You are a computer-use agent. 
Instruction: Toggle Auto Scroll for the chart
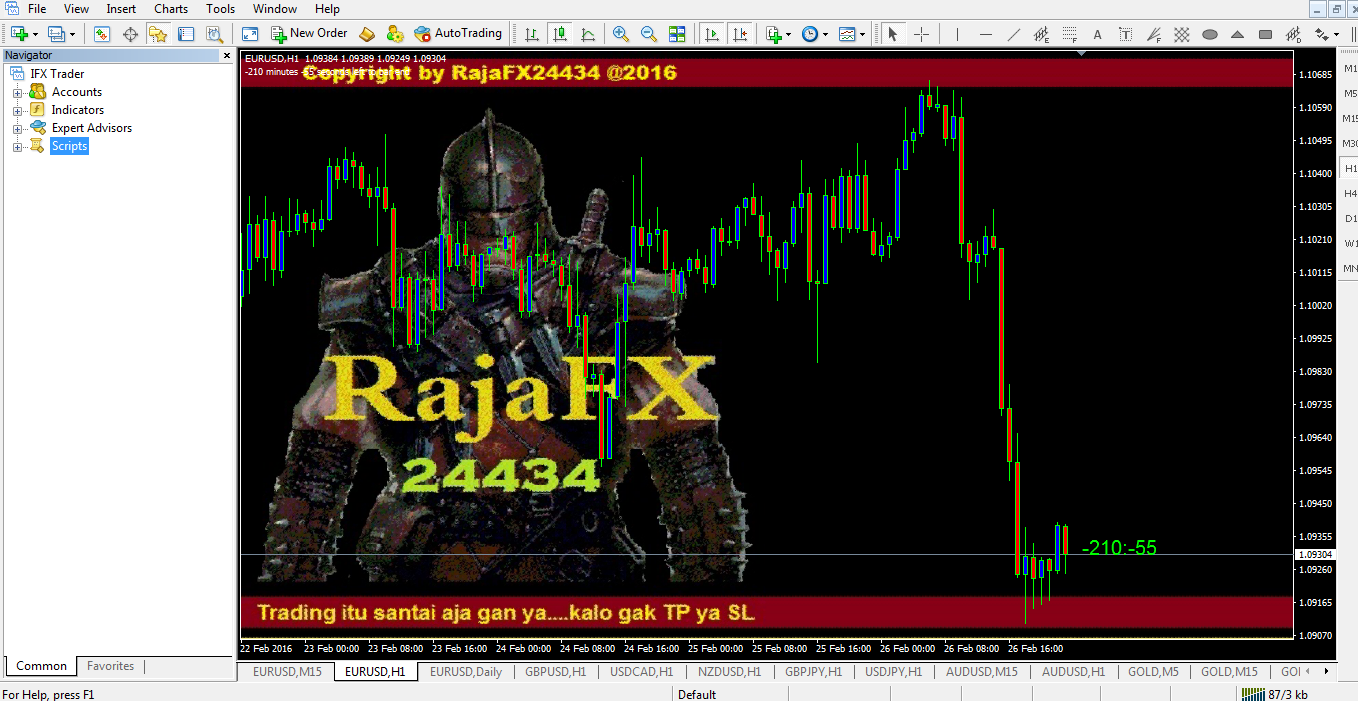(x=712, y=34)
